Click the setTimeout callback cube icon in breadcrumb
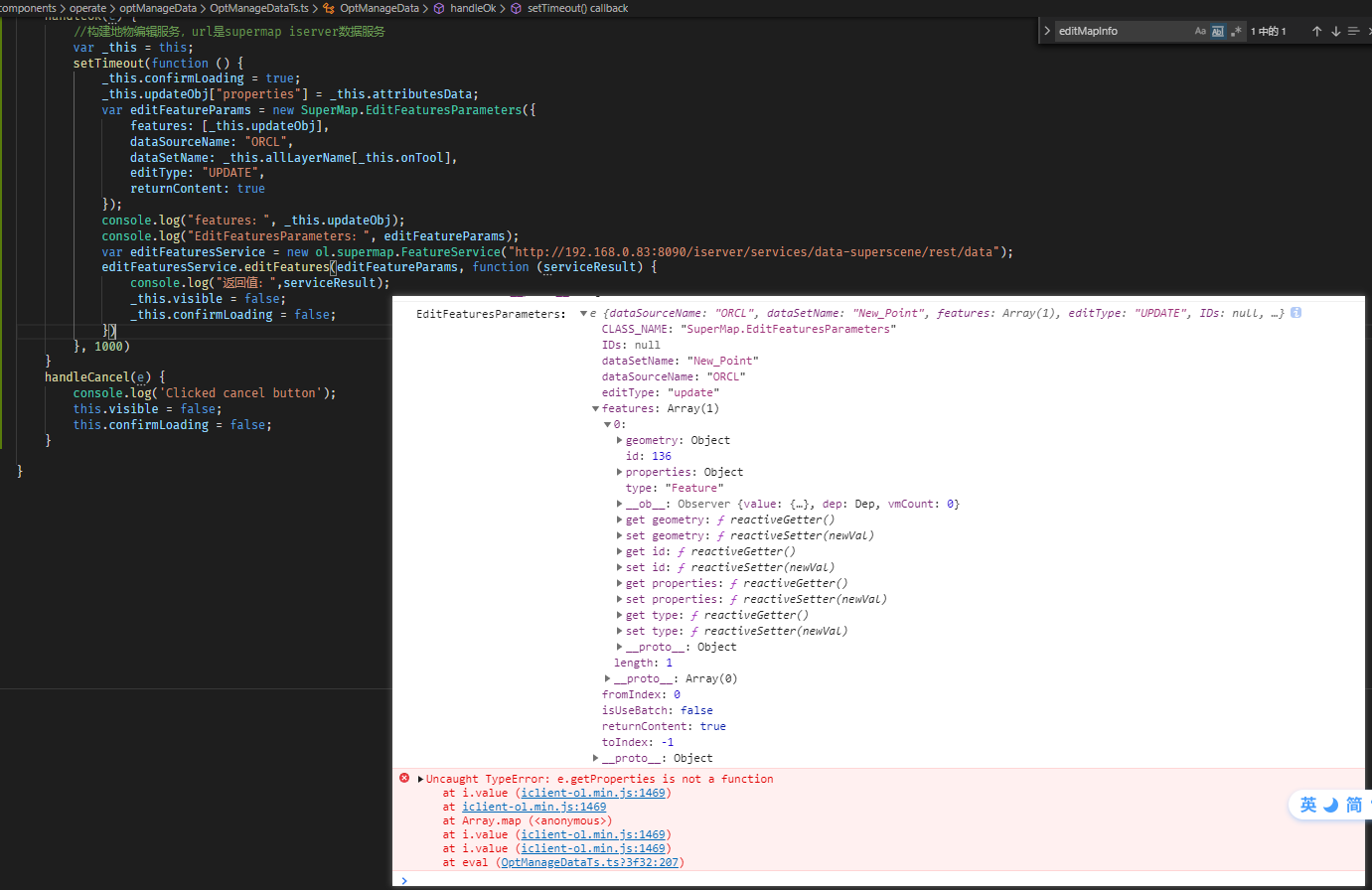Image resolution: width=1372 pixels, height=890 pixels. point(517,8)
